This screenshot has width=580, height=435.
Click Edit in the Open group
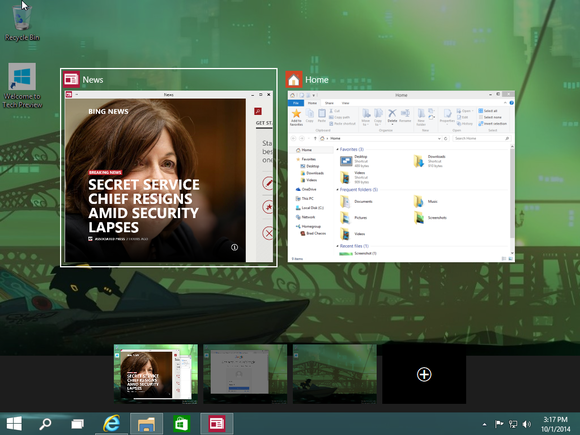click(x=463, y=117)
